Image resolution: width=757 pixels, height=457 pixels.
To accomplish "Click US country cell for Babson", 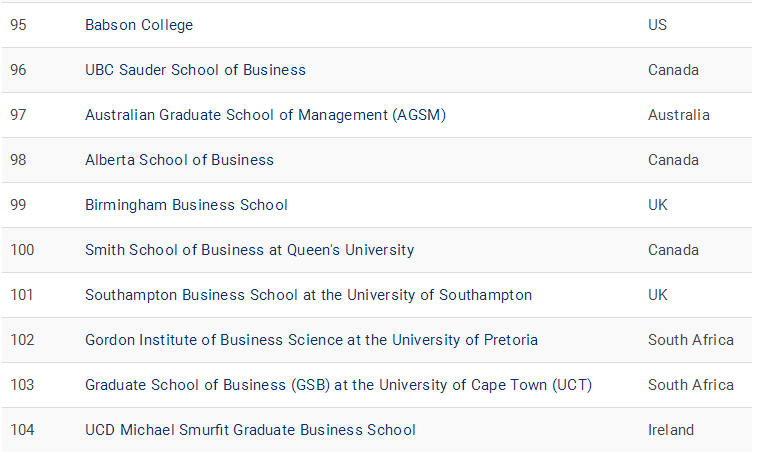I will (x=657, y=25).
